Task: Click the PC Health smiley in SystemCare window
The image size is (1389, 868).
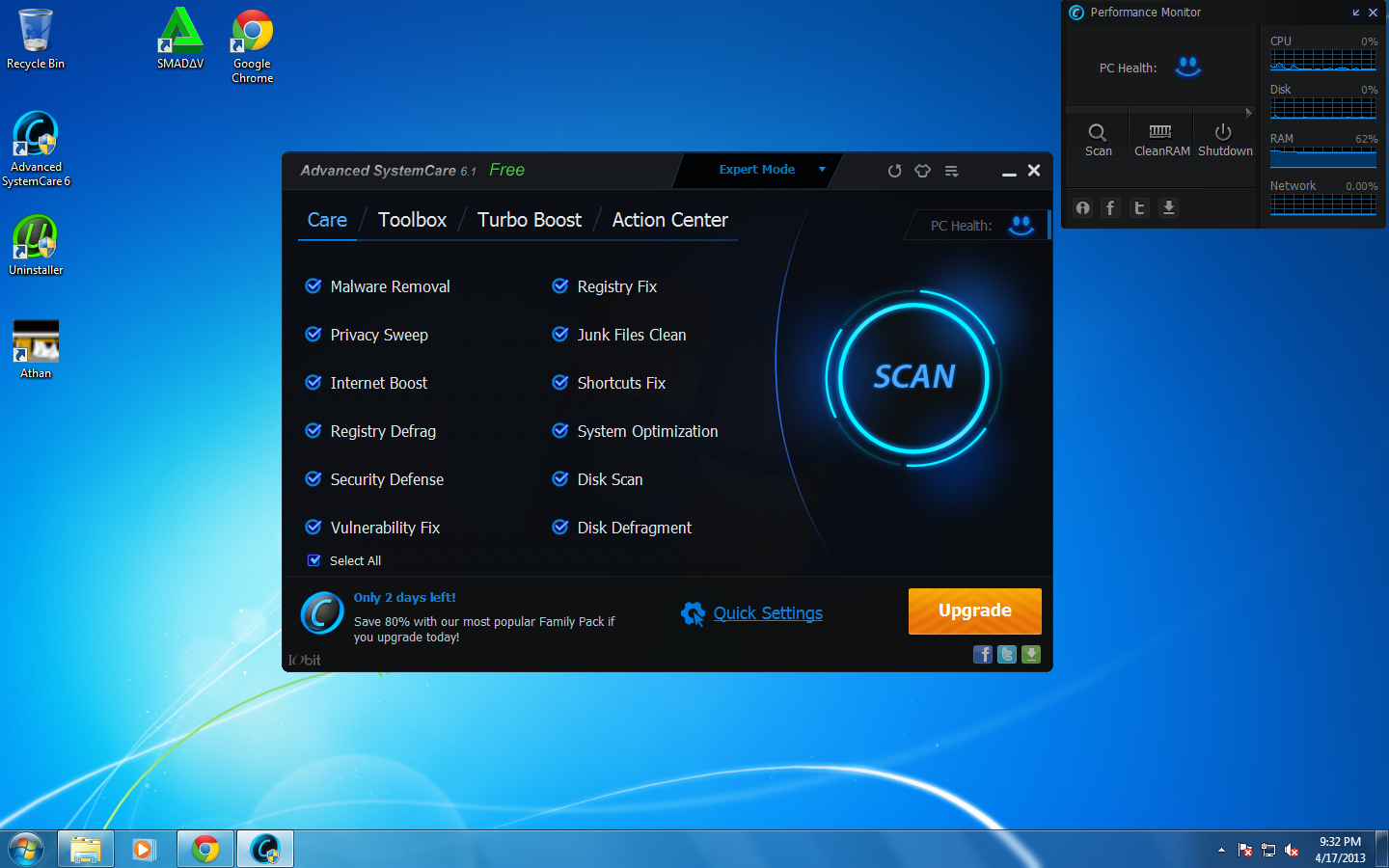Action: [x=1021, y=225]
